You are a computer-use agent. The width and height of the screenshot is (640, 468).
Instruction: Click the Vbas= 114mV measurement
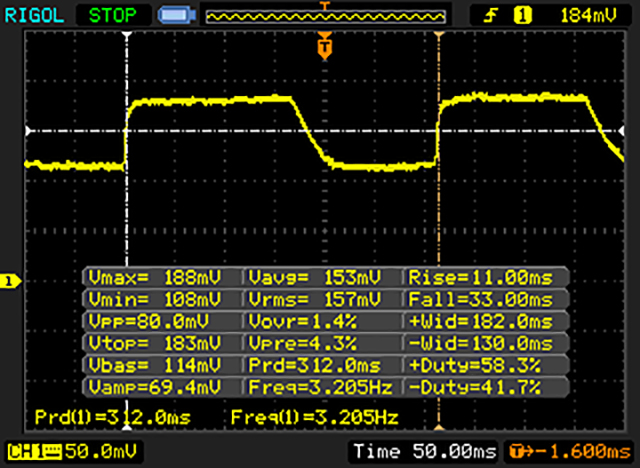155,365
